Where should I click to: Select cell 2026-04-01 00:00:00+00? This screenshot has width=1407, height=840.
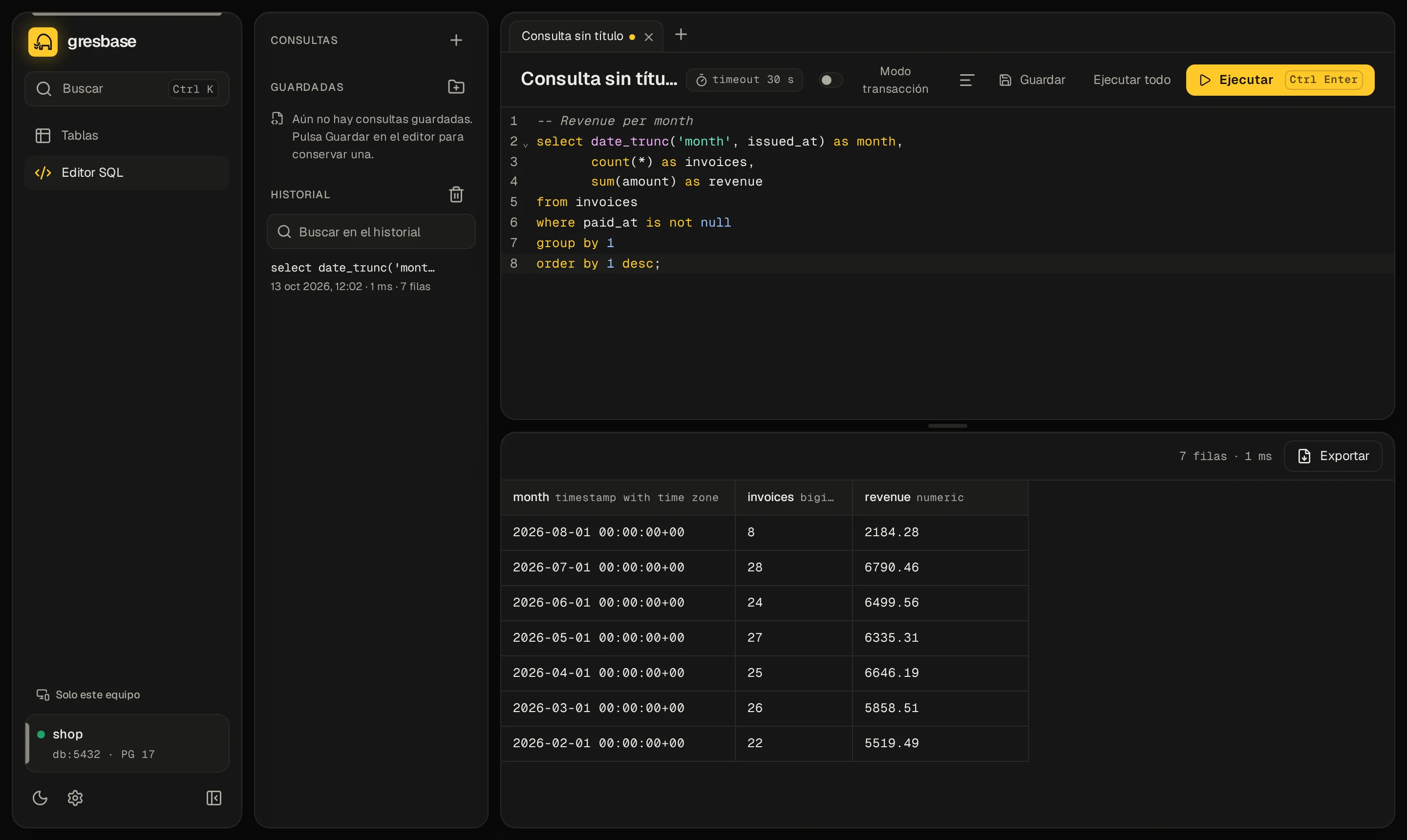coord(618,673)
